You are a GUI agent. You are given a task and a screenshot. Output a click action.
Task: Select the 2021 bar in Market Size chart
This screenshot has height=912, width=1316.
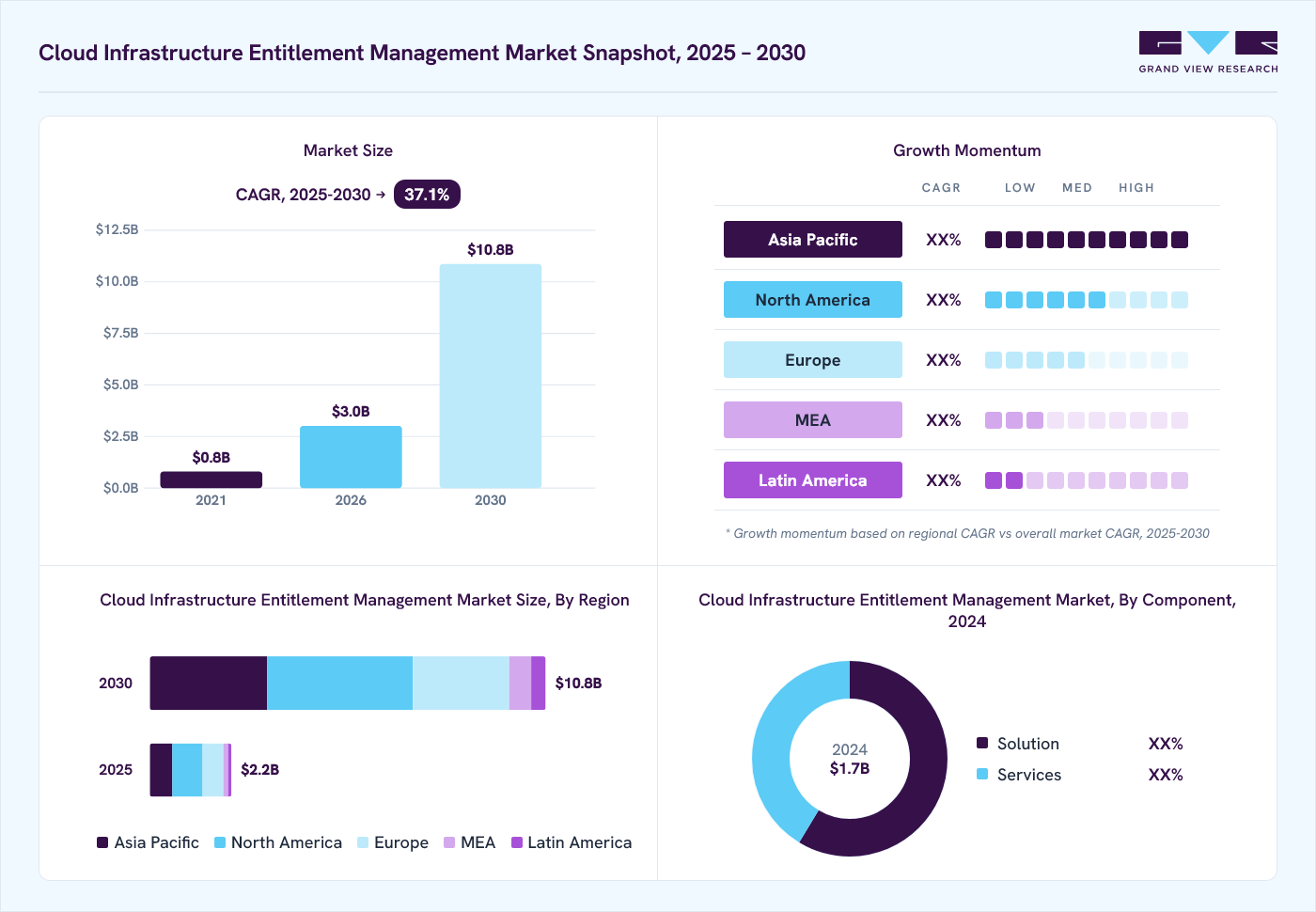[211, 480]
